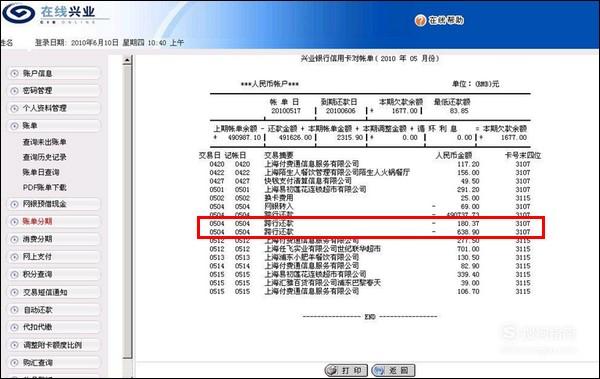Viewport: 600px width, 379px height.
Task: Select the 换卡费用 transaction text
Action: [x=279, y=198]
